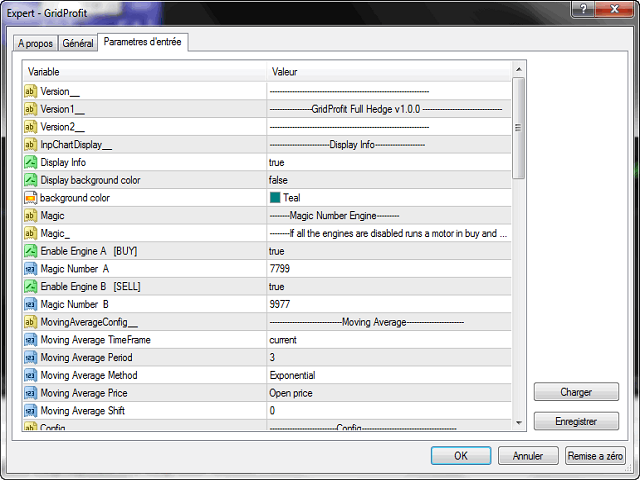Click the Annuler button
This screenshot has width=640, height=480.
click(528, 456)
